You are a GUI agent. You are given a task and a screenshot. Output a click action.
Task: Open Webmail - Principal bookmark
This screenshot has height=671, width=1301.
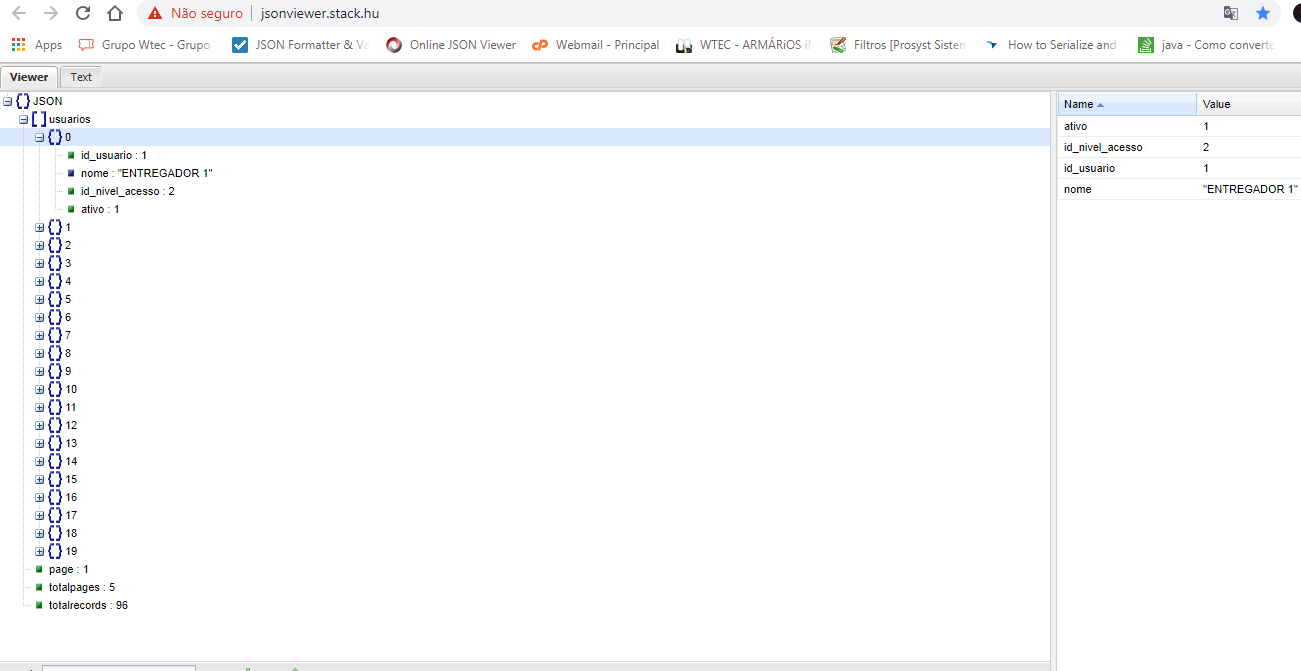point(596,45)
